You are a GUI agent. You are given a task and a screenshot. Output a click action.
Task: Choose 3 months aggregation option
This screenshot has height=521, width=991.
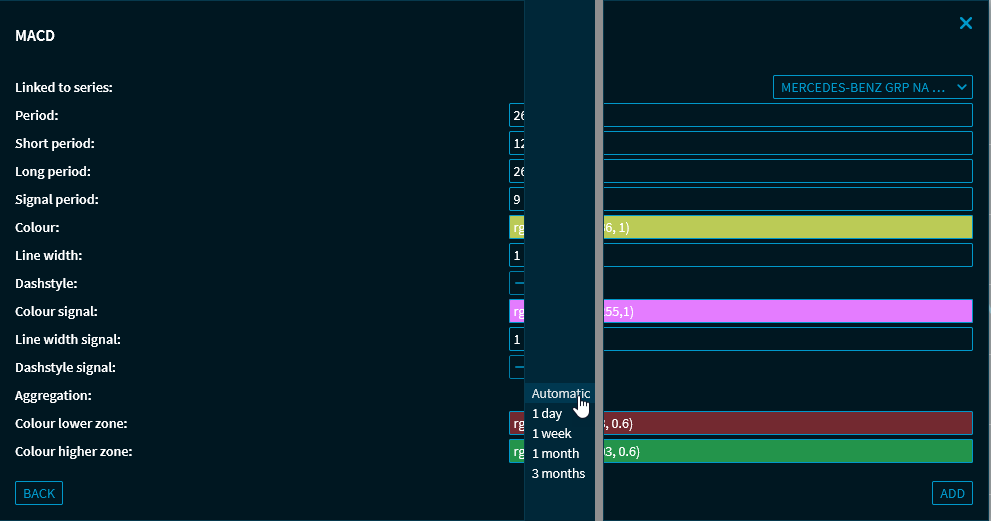coord(558,474)
